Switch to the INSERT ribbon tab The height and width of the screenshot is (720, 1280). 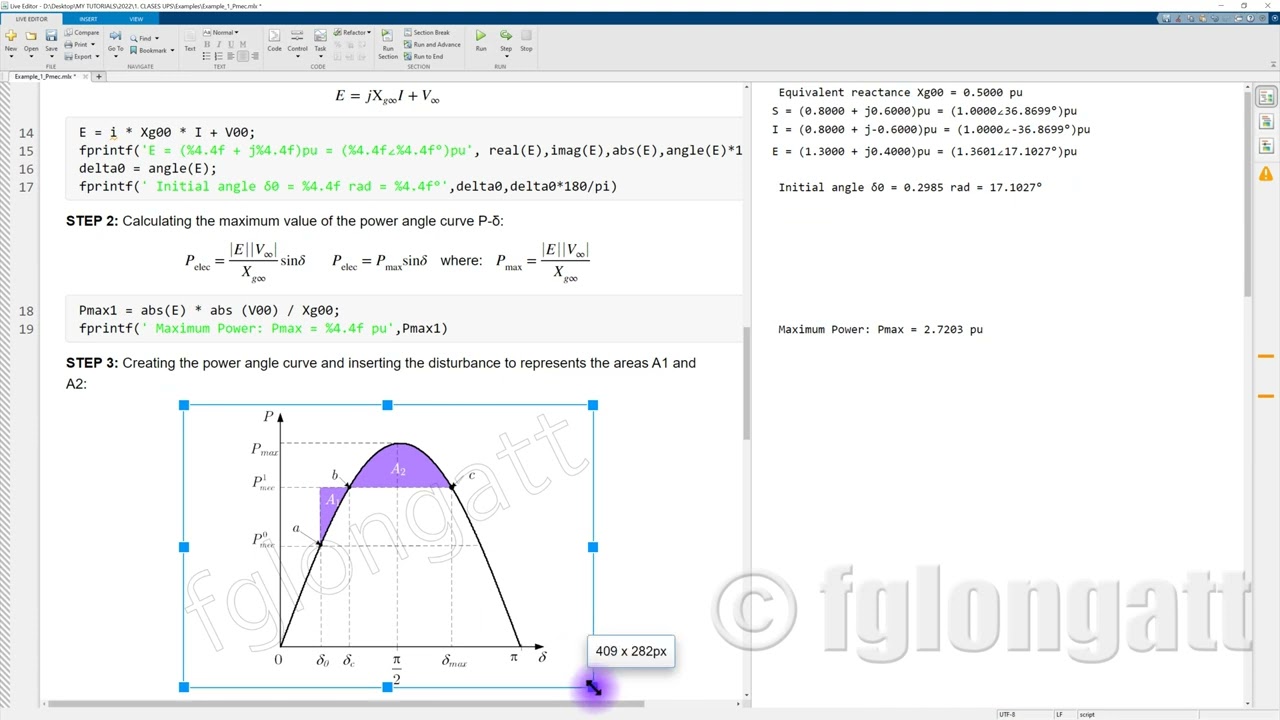pos(88,19)
